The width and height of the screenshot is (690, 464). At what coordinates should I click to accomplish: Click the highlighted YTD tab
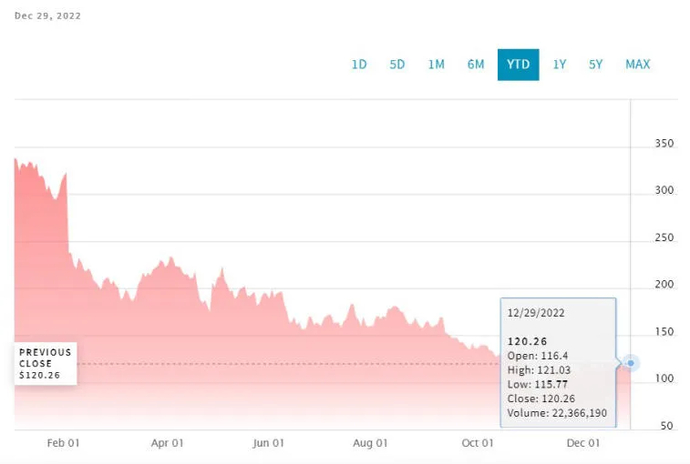(x=518, y=65)
